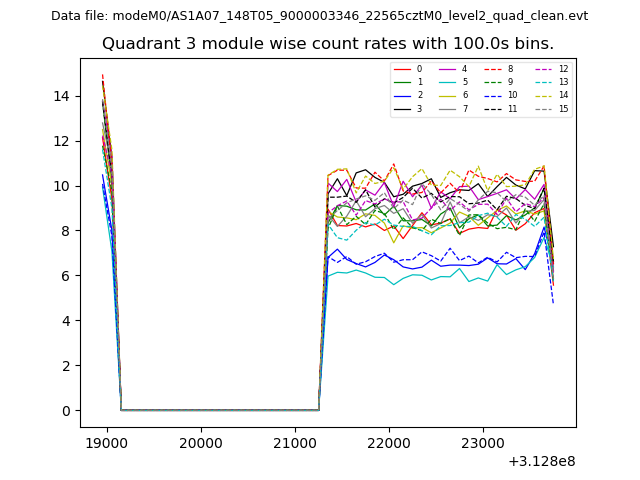Click the cyan solid line legend marker for module 5
Screen dimensions: 640x480
(450, 82)
